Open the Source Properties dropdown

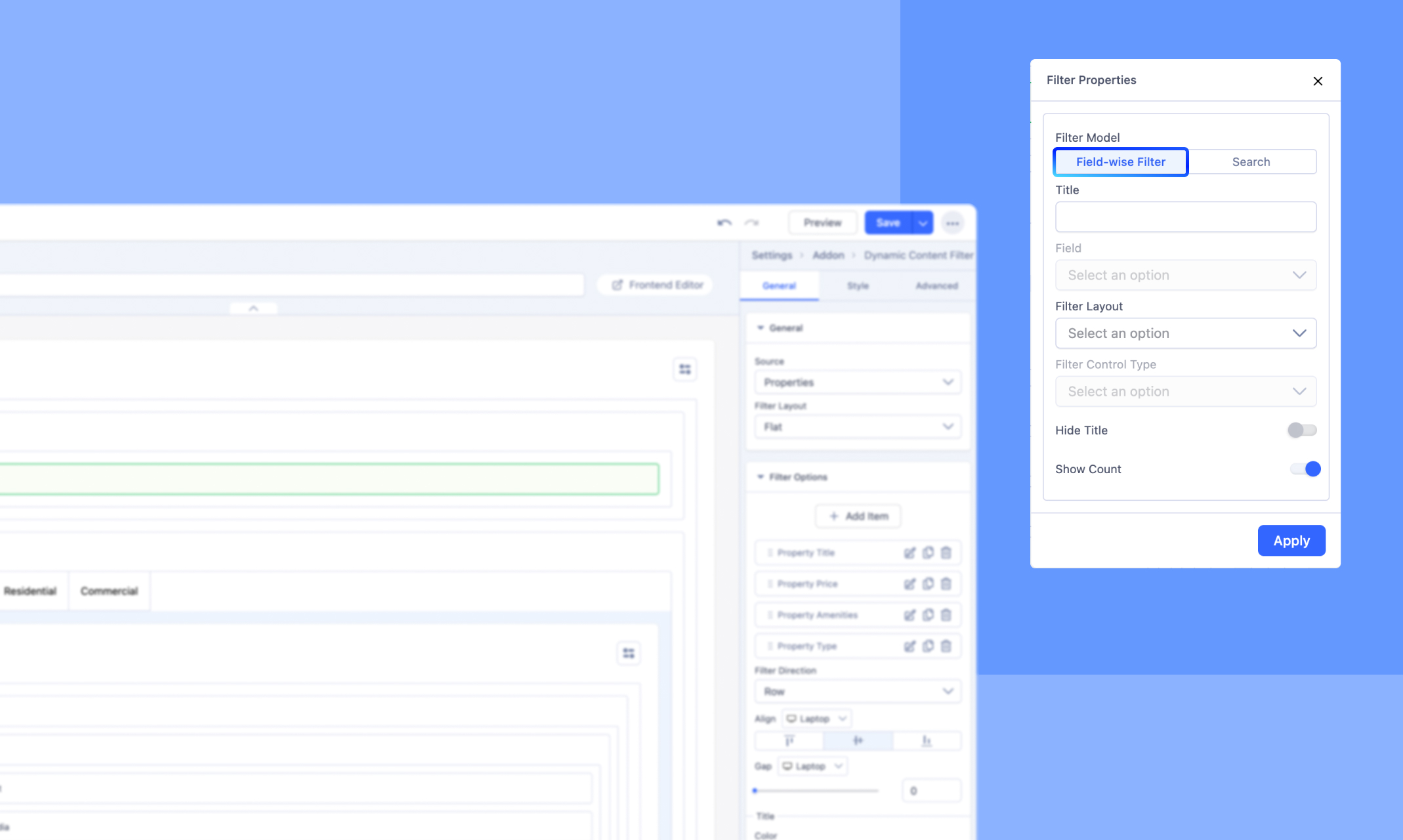(x=858, y=383)
